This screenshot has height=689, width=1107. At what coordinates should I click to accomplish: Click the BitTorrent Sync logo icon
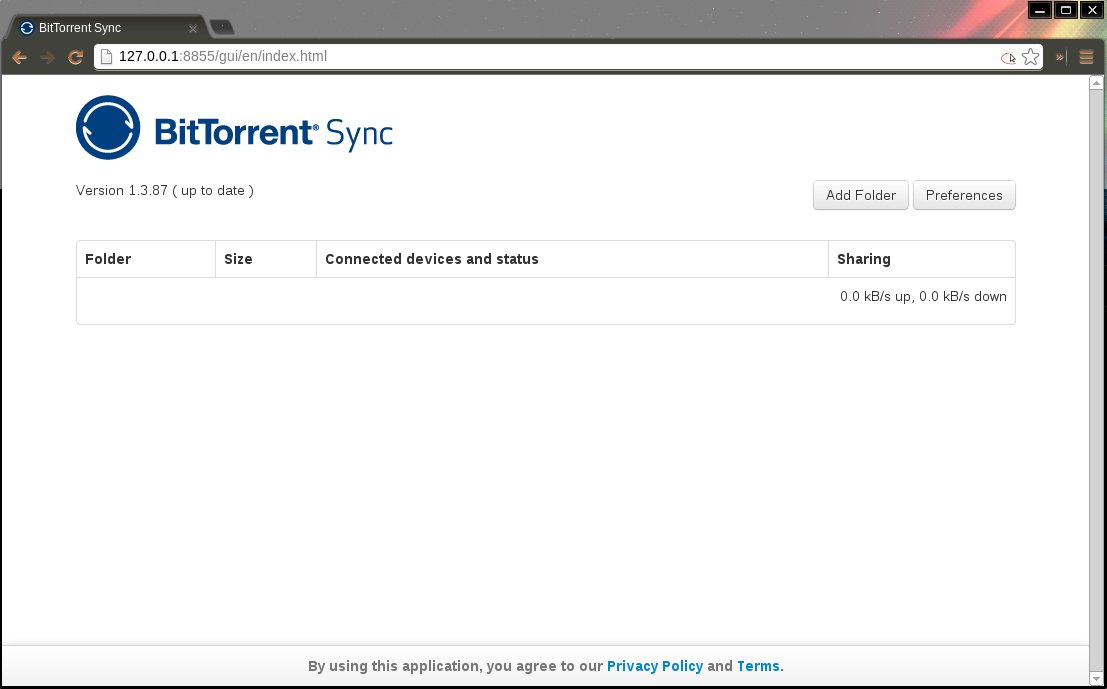coord(108,128)
